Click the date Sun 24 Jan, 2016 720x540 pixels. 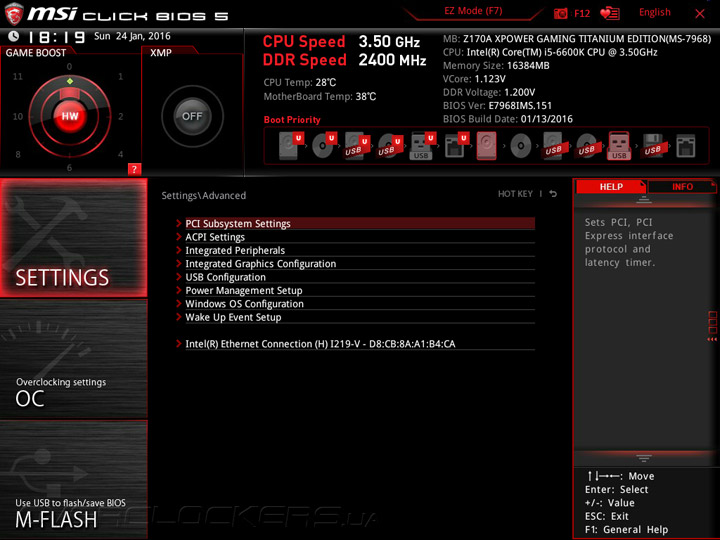tap(132, 36)
